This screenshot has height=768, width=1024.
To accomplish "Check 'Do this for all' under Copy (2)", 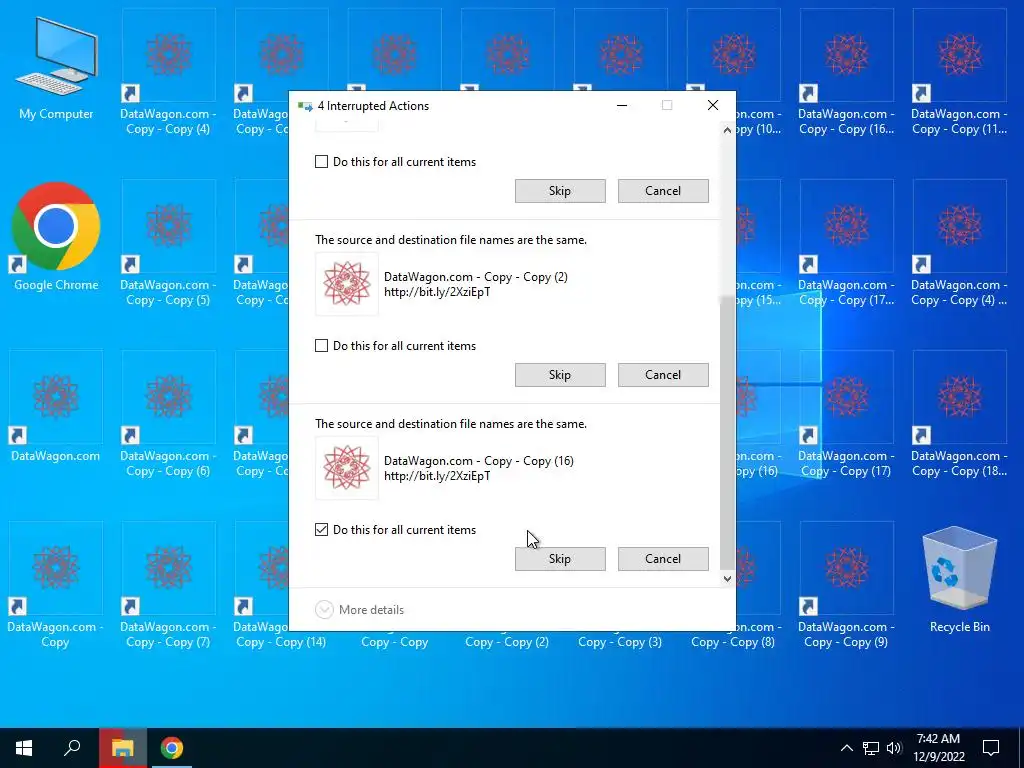I will click(321, 345).
